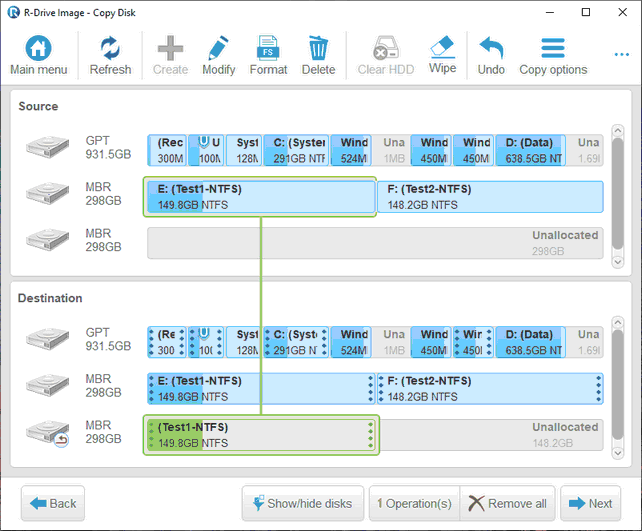This screenshot has width=642, height=531.
Task: Click Show/hide disks button
Action: [x=303, y=503]
